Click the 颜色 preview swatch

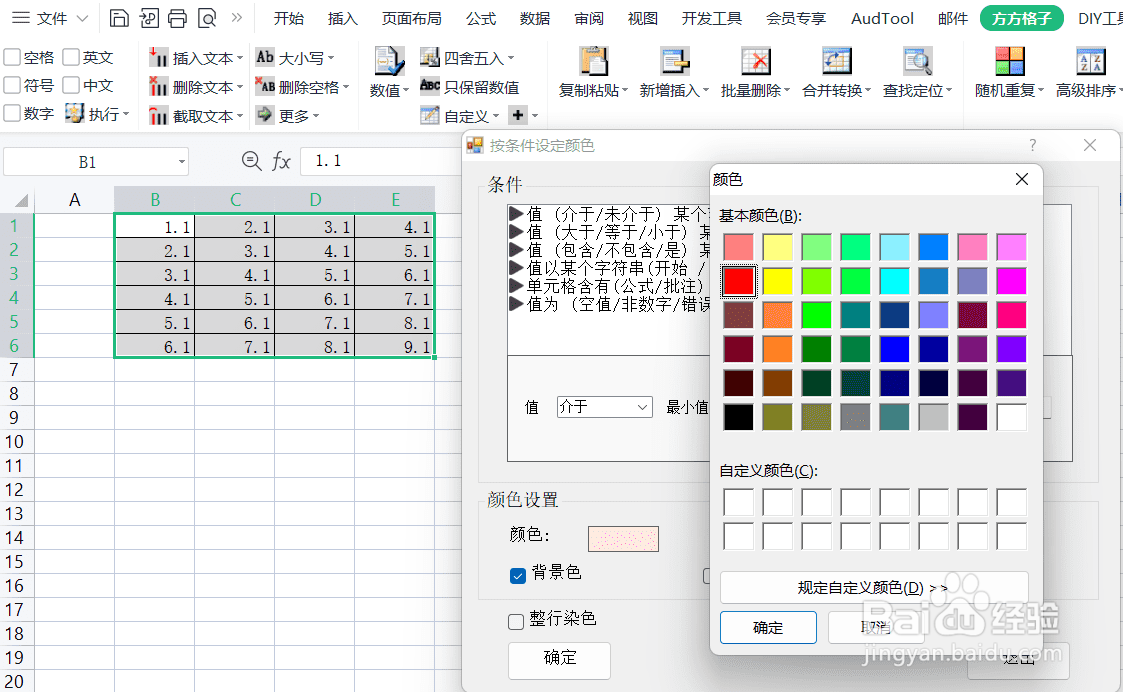(623, 539)
